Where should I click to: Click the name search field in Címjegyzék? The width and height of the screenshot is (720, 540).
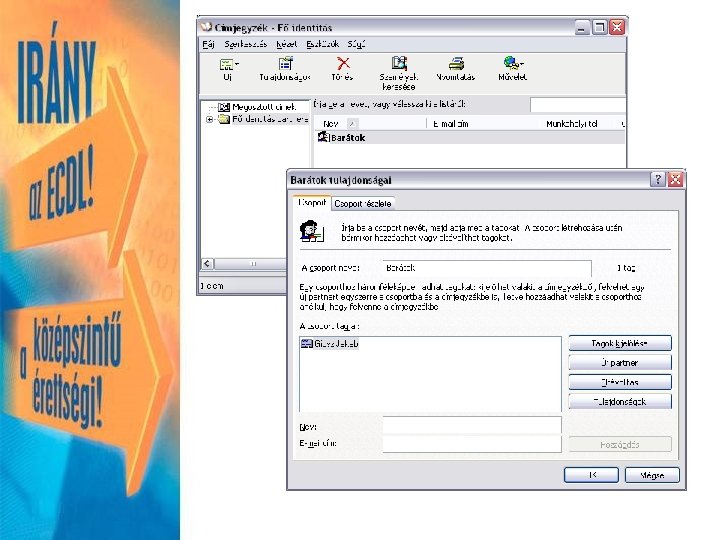[577, 105]
